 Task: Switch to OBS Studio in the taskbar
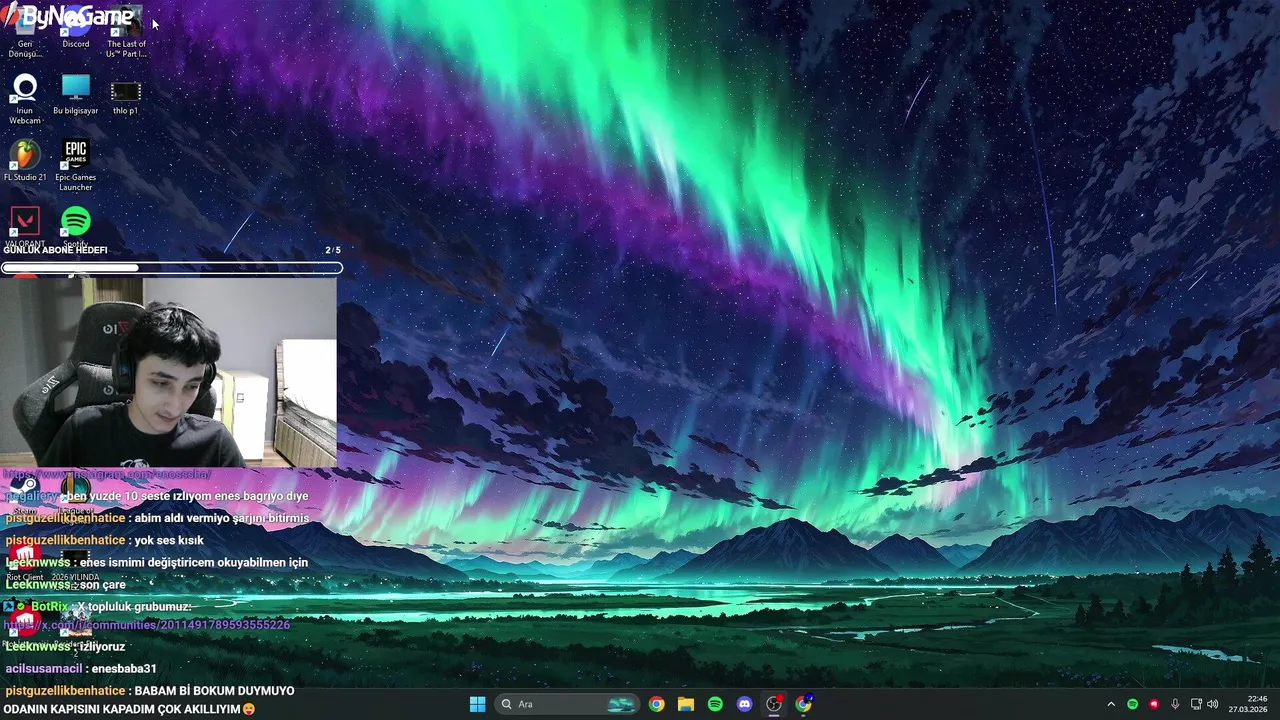point(774,704)
